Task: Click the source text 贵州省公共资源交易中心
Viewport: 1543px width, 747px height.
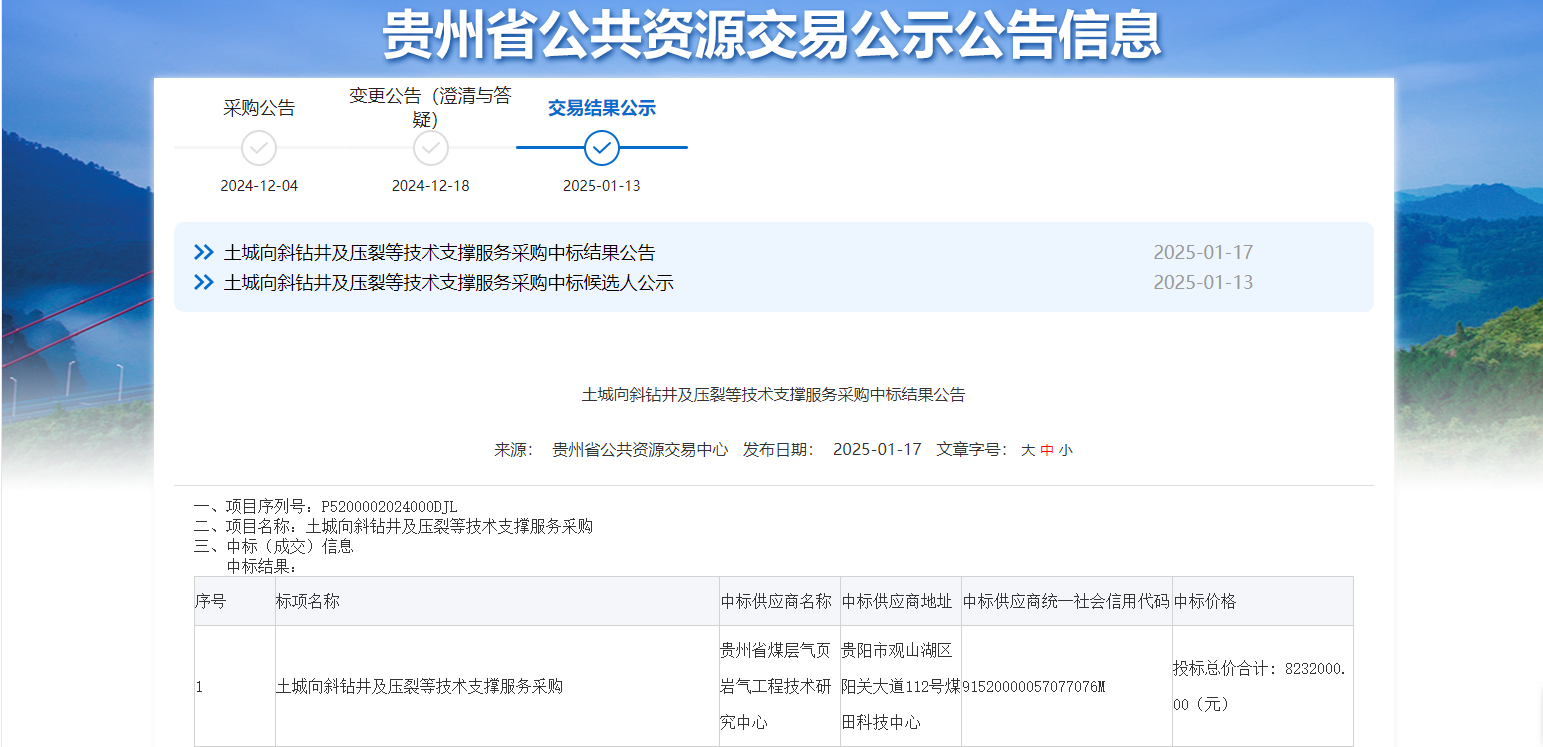Action: (x=640, y=450)
